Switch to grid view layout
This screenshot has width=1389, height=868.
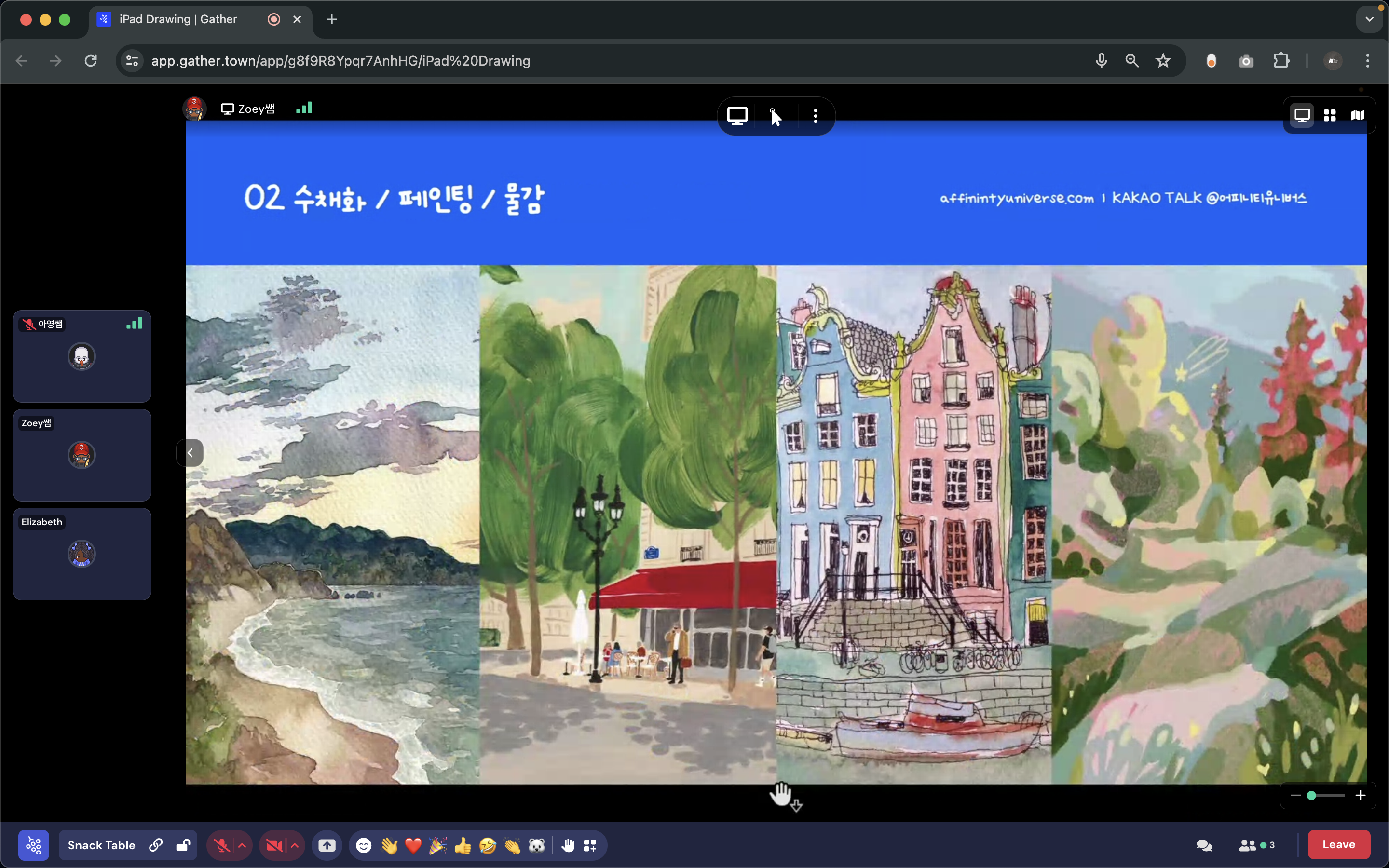[1329, 115]
